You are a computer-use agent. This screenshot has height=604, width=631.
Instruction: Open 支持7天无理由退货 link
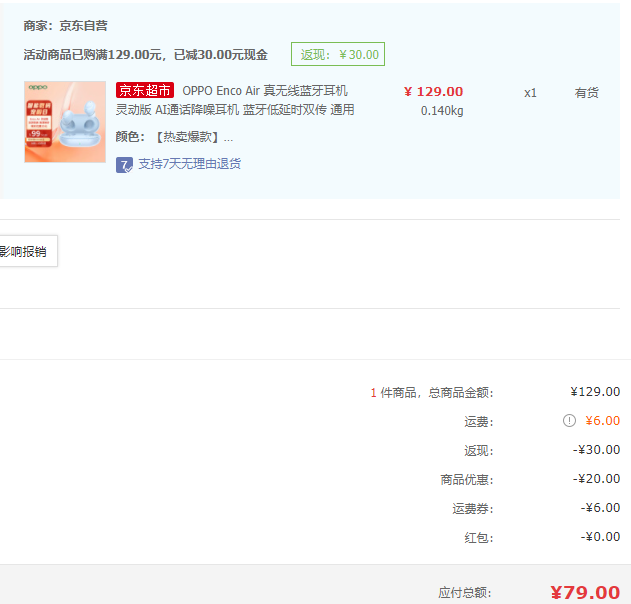tap(190, 164)
